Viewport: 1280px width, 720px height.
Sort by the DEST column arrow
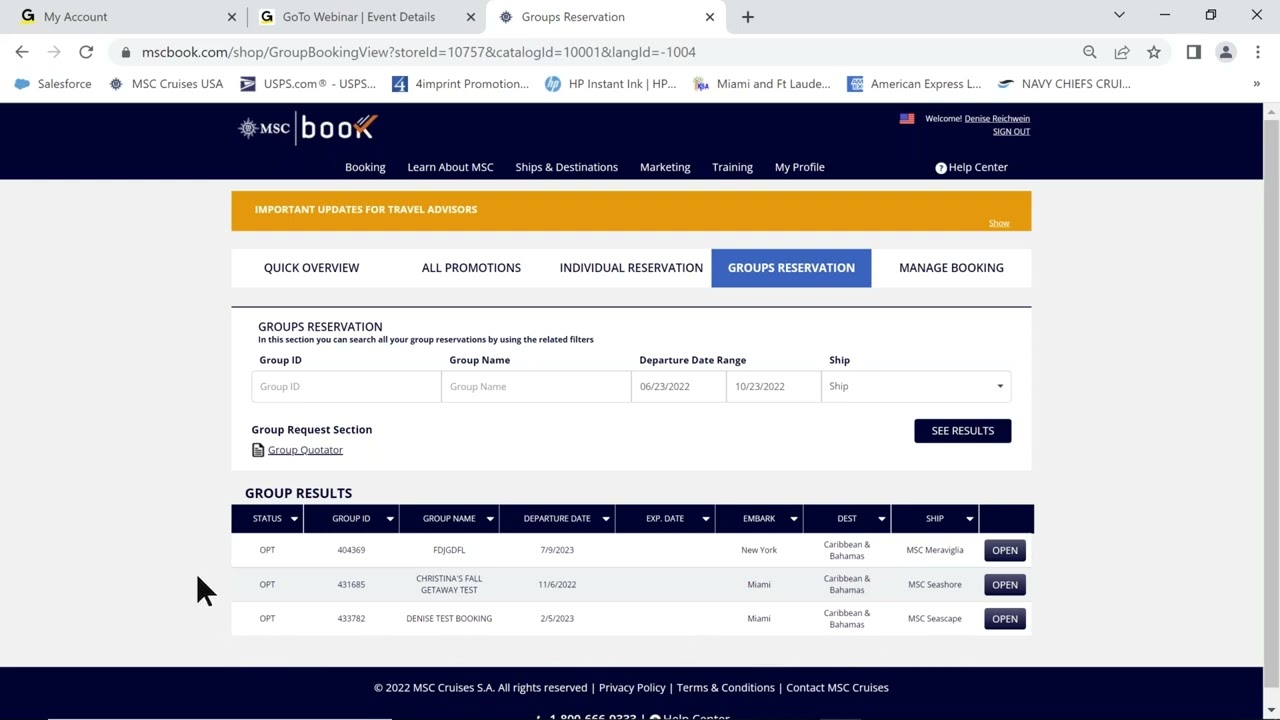(x=882, y=519)
